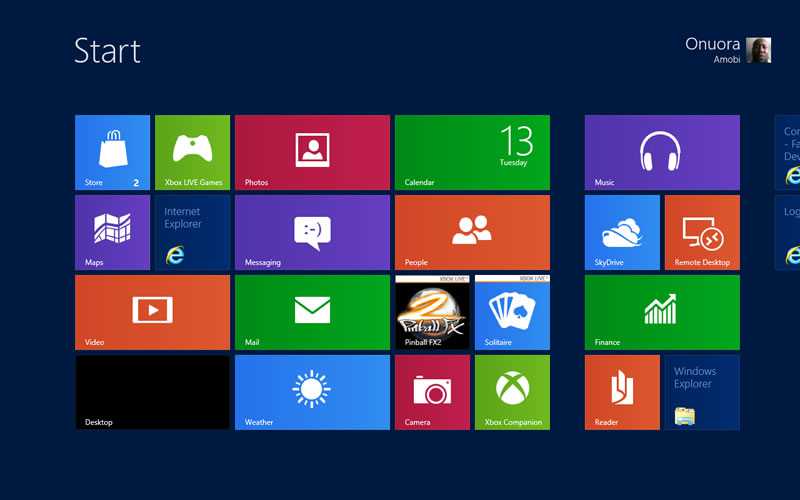Screen dimensions: 800x500
Task: Open the Messaging tile
Action: point(312,232)
